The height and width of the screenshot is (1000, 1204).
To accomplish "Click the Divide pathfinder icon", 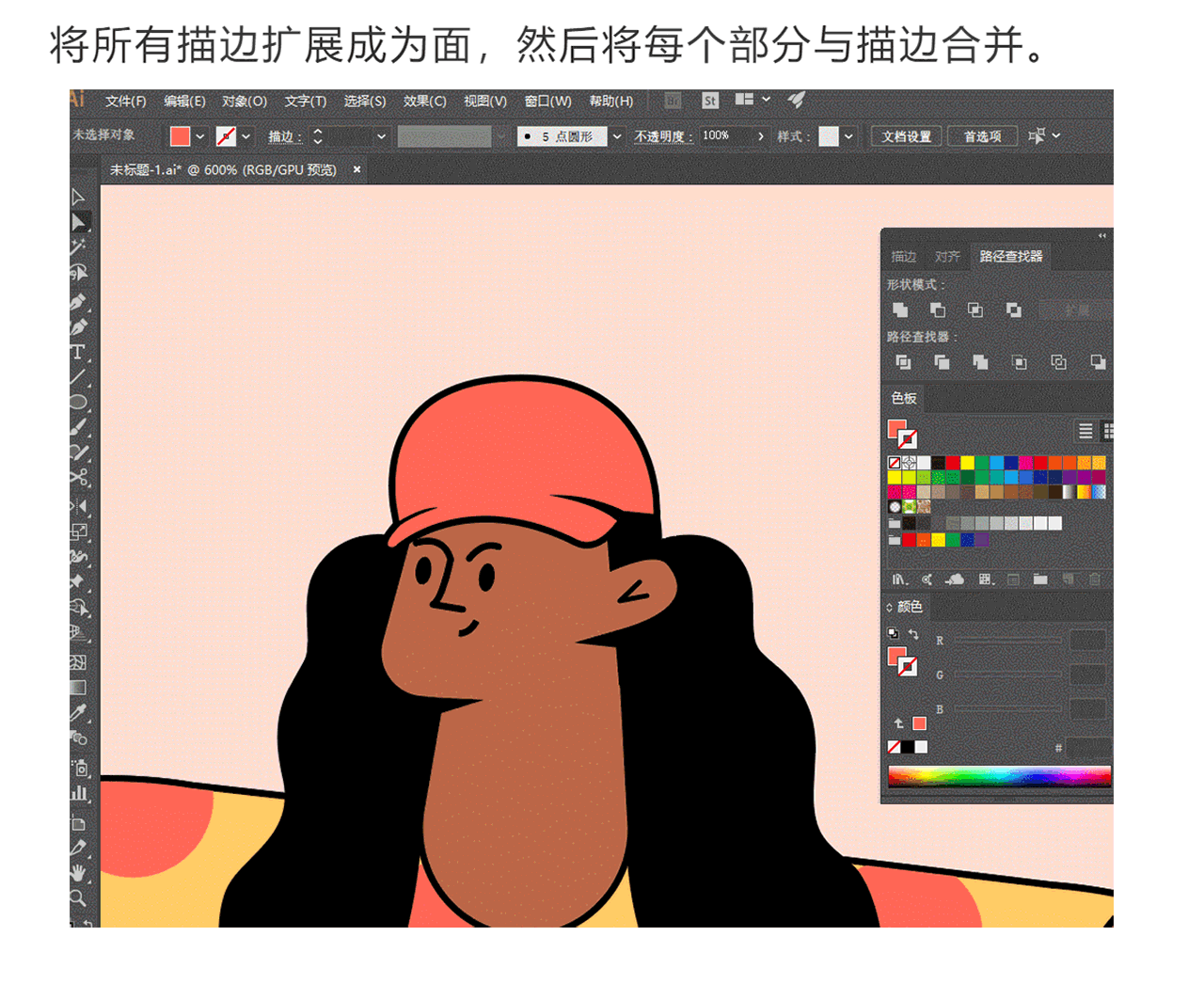I will click(x=904, y=362).
